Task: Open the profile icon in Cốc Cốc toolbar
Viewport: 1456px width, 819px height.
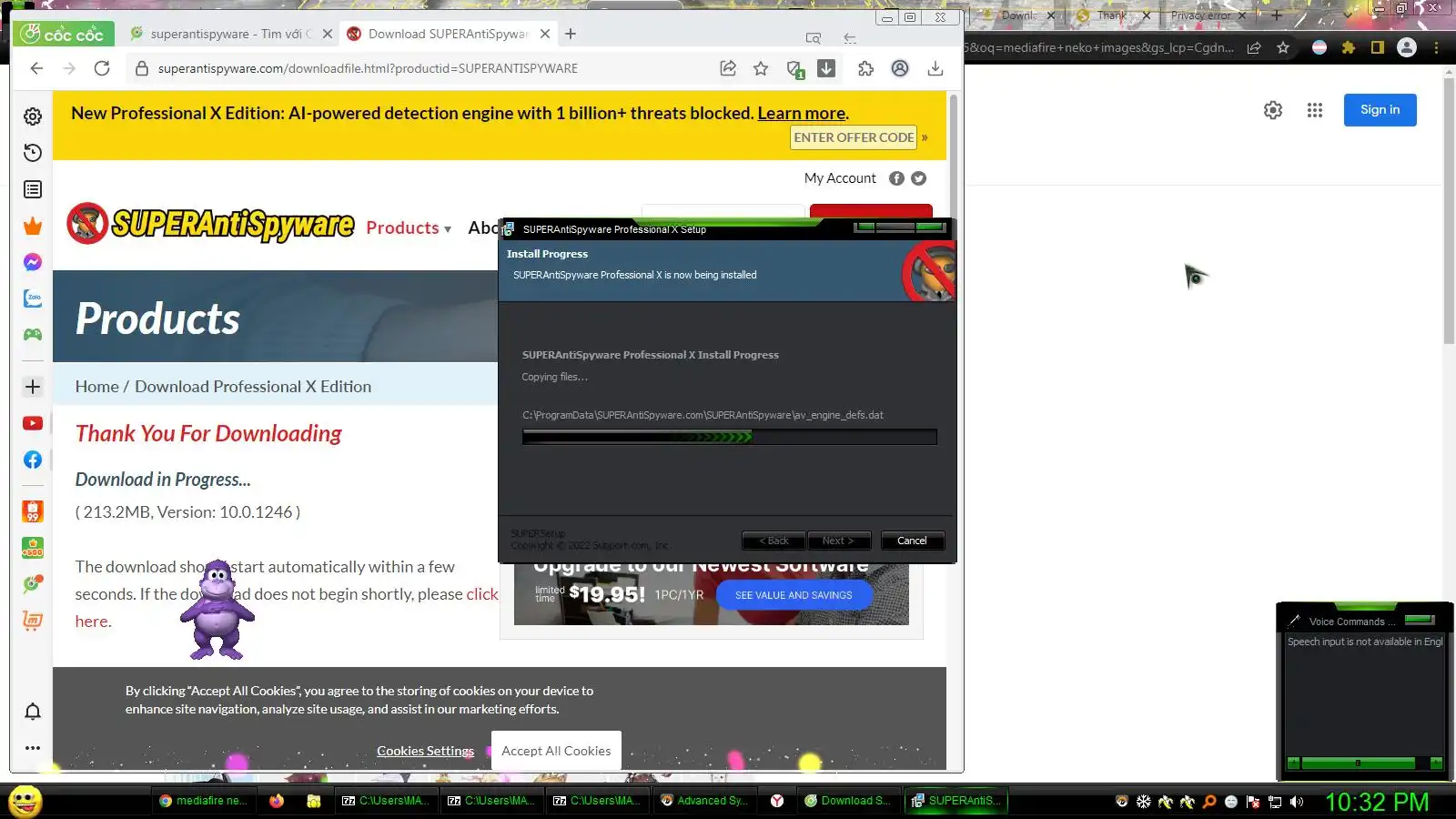Action: click(900, 68)
